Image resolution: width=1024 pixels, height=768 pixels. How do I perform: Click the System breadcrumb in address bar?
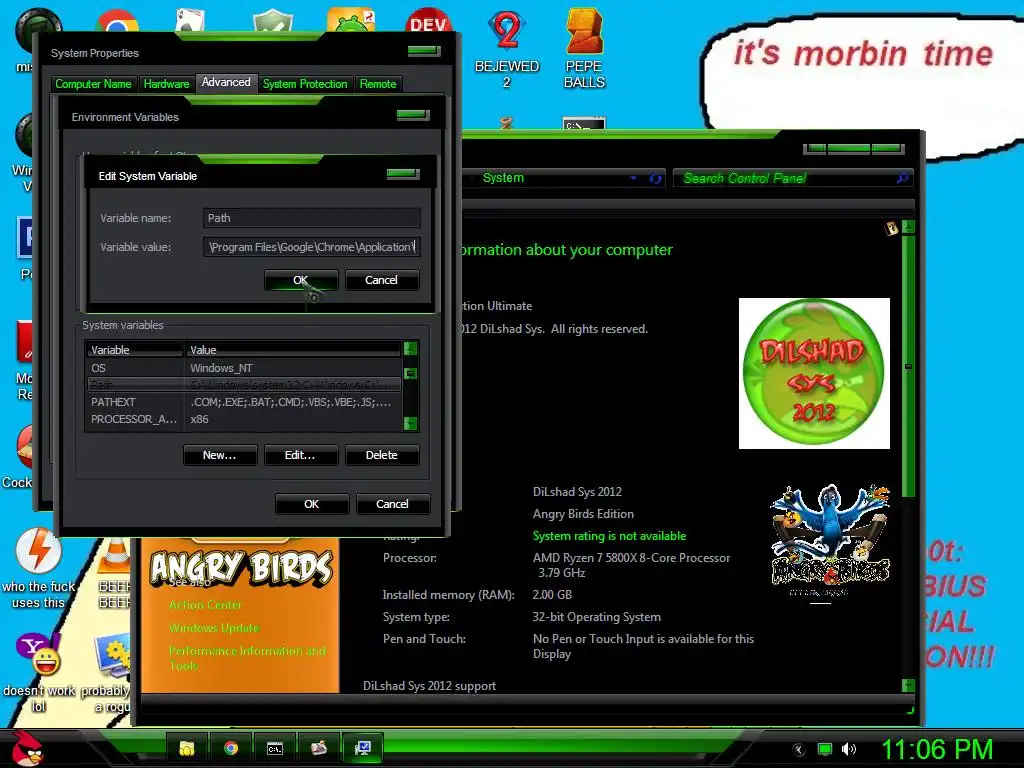click(x=504, y=178)
